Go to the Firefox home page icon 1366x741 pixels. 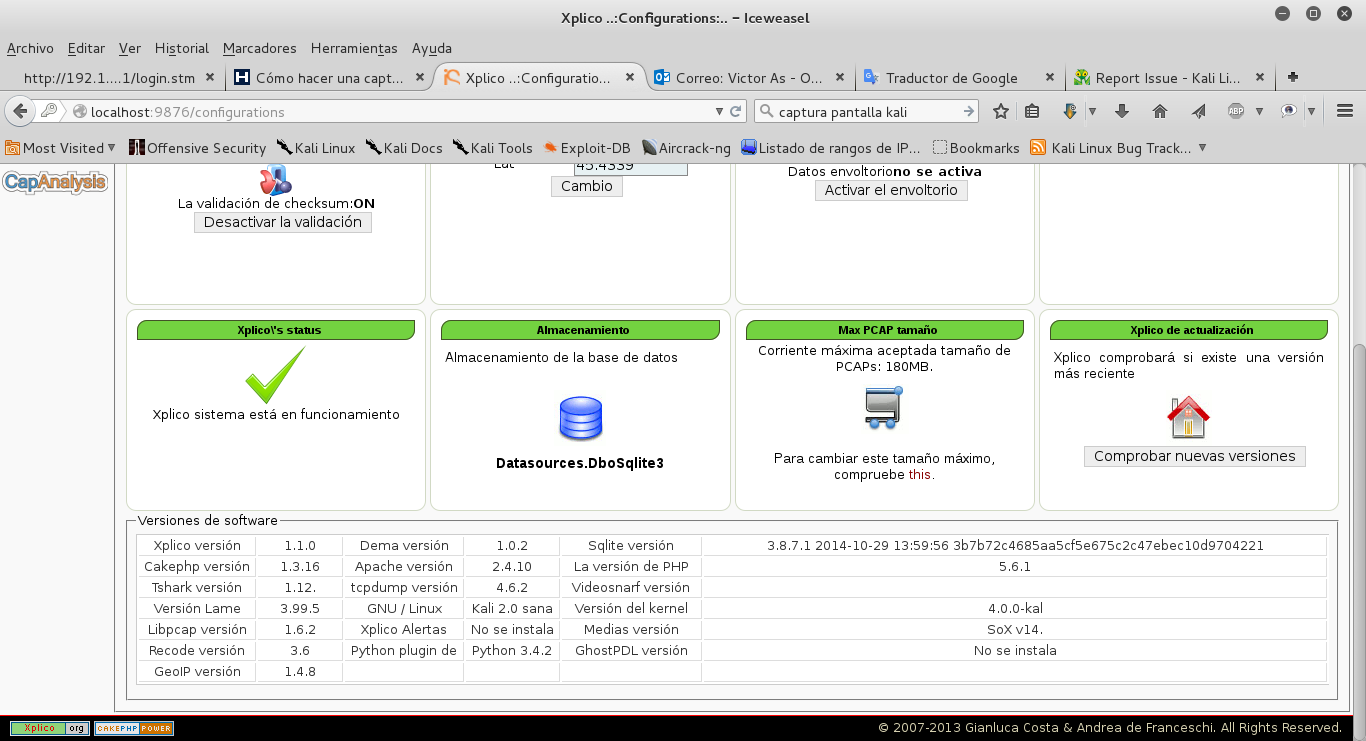coord(1160,111)
